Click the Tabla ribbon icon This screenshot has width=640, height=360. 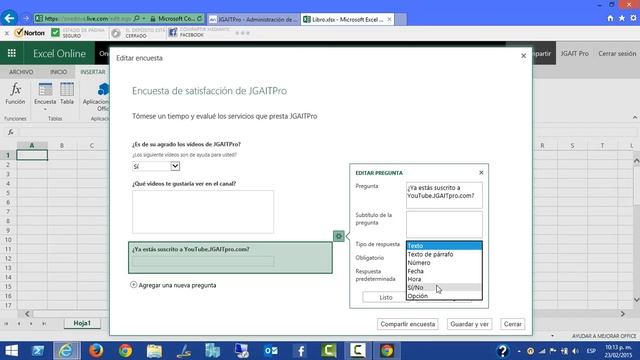click(67, 89)
